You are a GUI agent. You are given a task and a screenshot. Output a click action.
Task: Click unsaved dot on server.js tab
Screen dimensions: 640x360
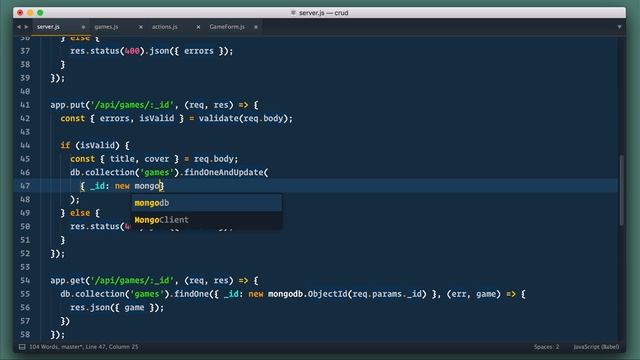click(83, 27)
